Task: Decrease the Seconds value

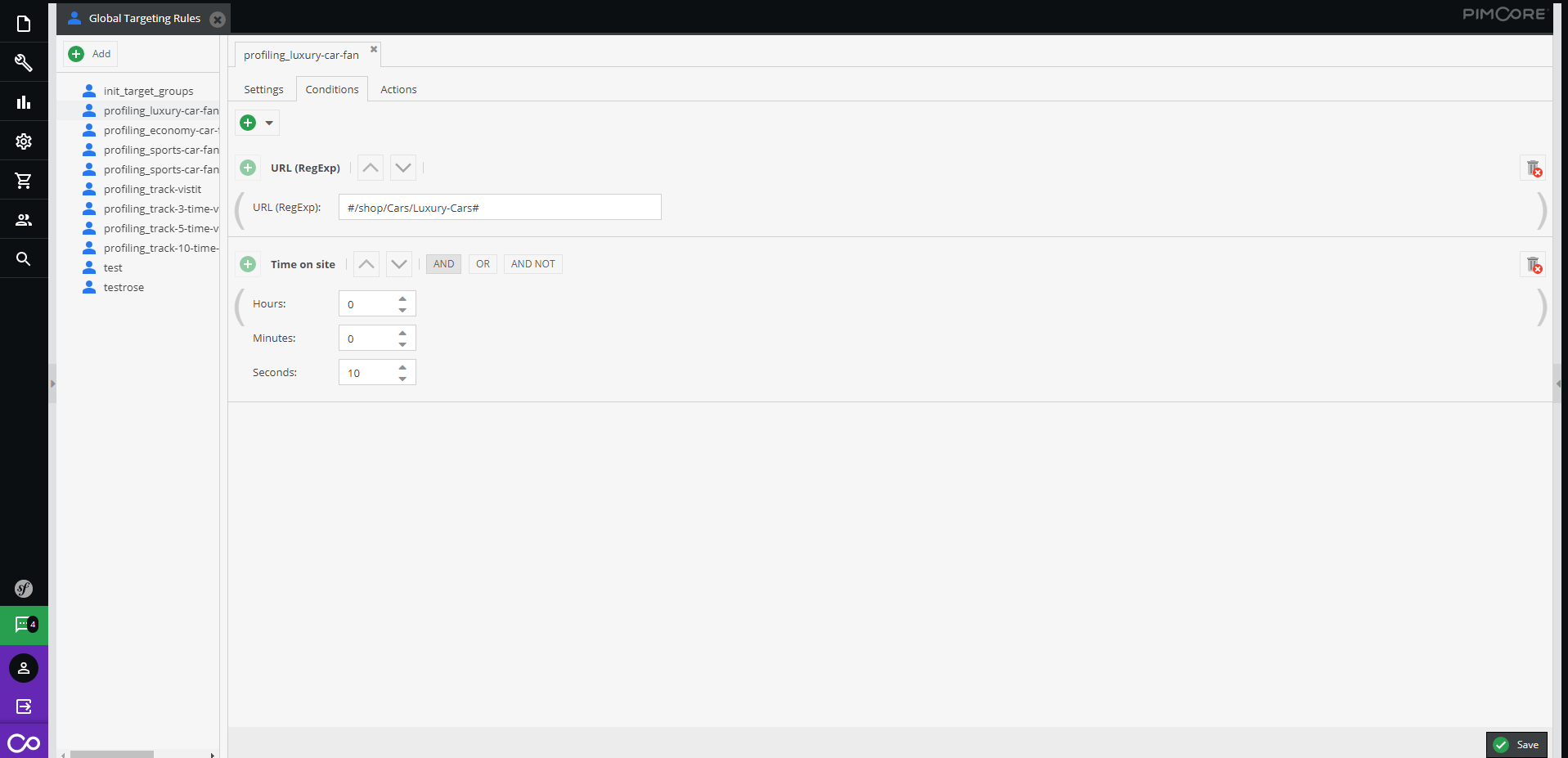Action: [x=402, y=379]
